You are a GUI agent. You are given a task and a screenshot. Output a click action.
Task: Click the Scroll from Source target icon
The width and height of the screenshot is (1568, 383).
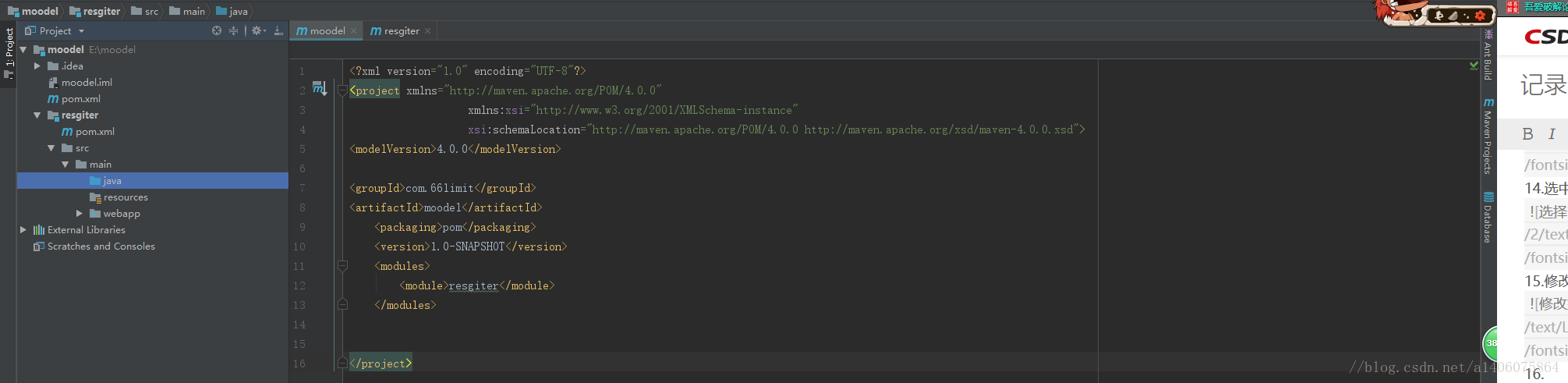[x=217, y=30]
